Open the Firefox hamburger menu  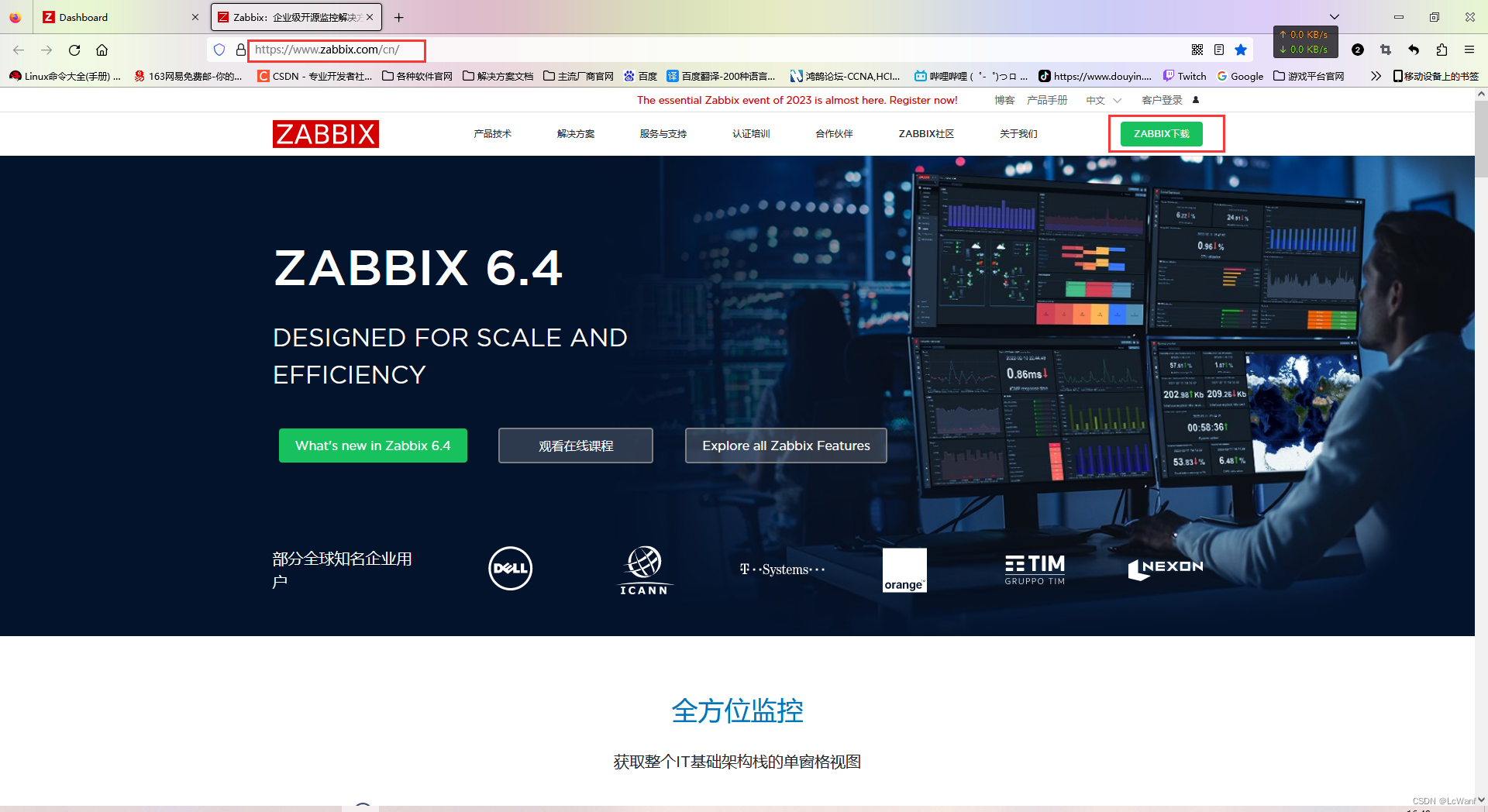pyautogui.click(x=1469, y=50)
